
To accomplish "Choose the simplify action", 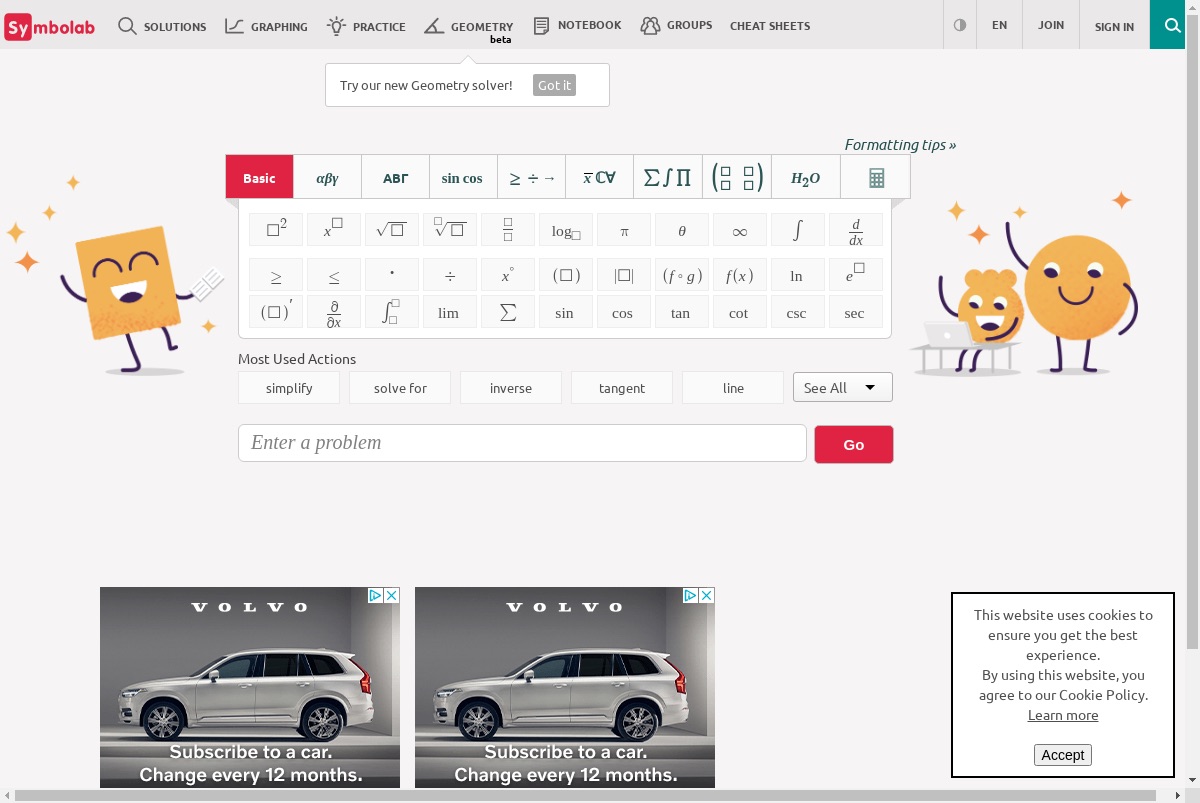I will pos(289,387).
